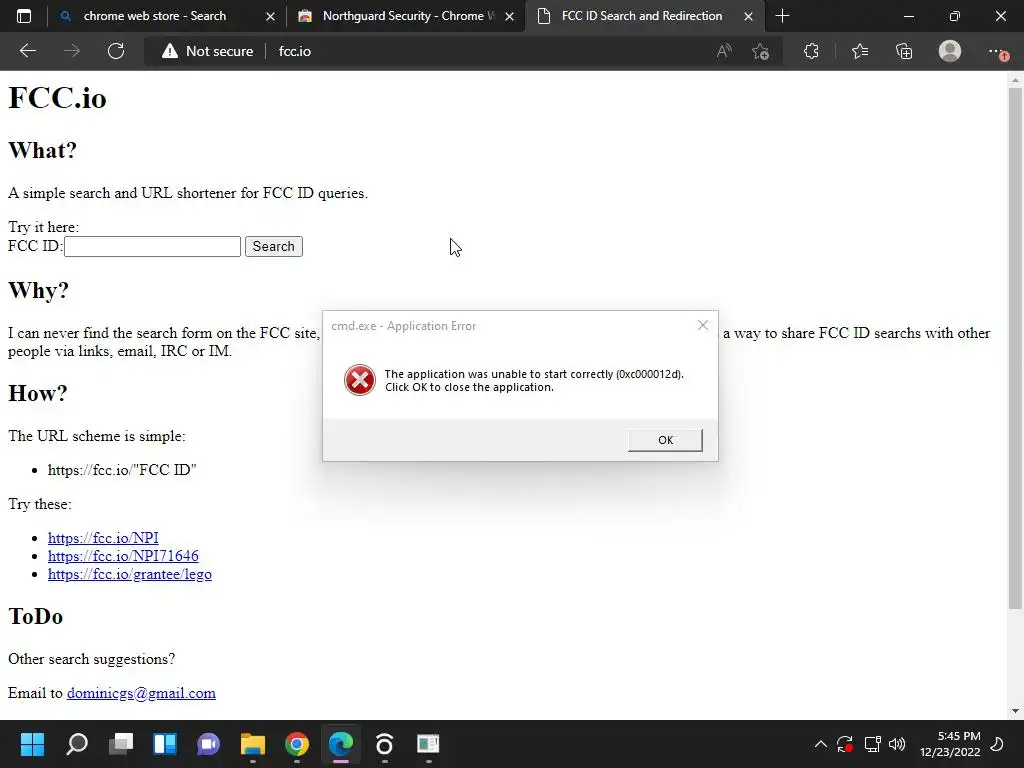Click the page vertical scrollbar thumb

click(1015, 348)
